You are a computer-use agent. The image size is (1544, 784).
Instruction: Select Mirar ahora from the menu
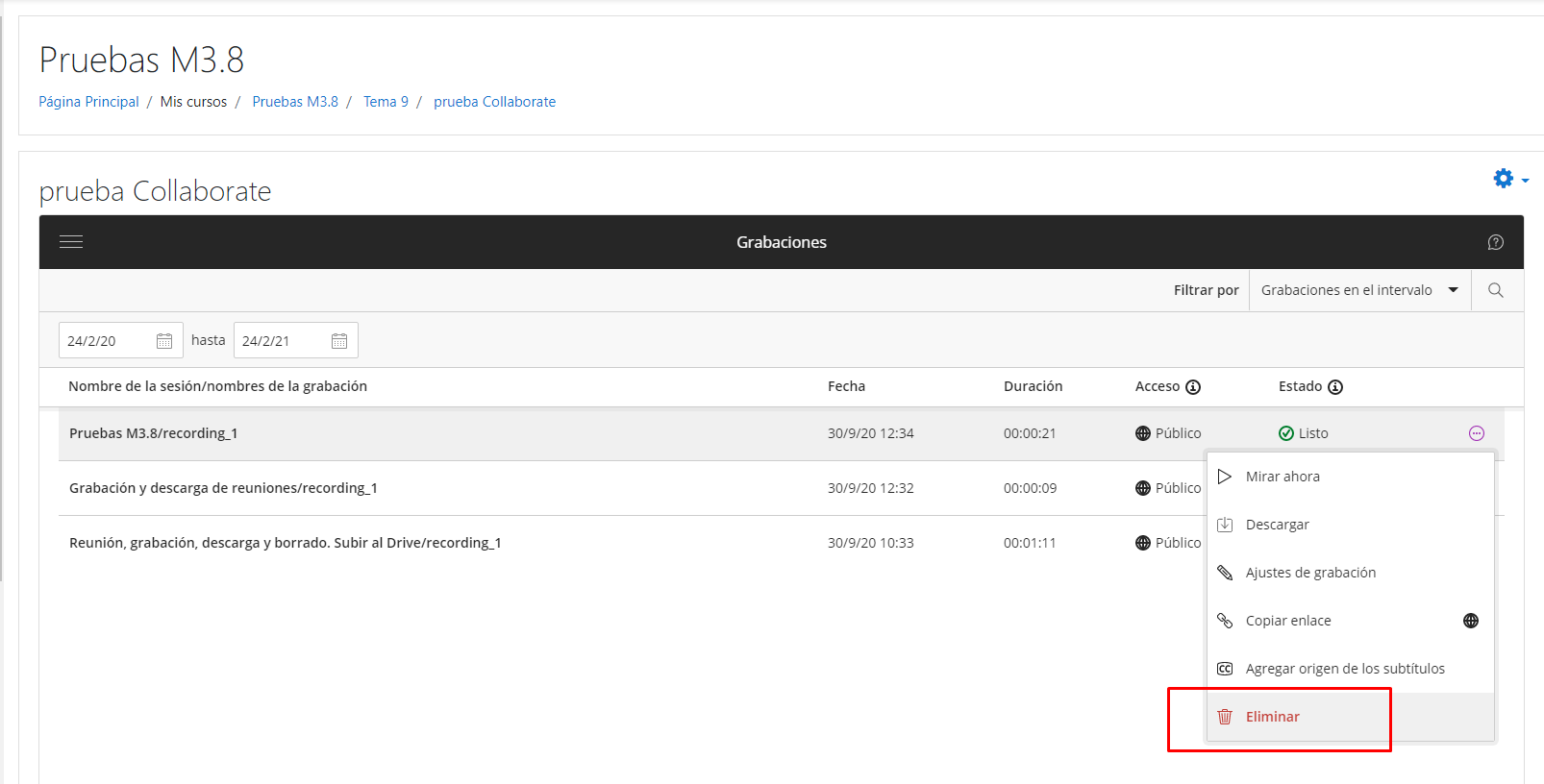tap(1283, 477)
